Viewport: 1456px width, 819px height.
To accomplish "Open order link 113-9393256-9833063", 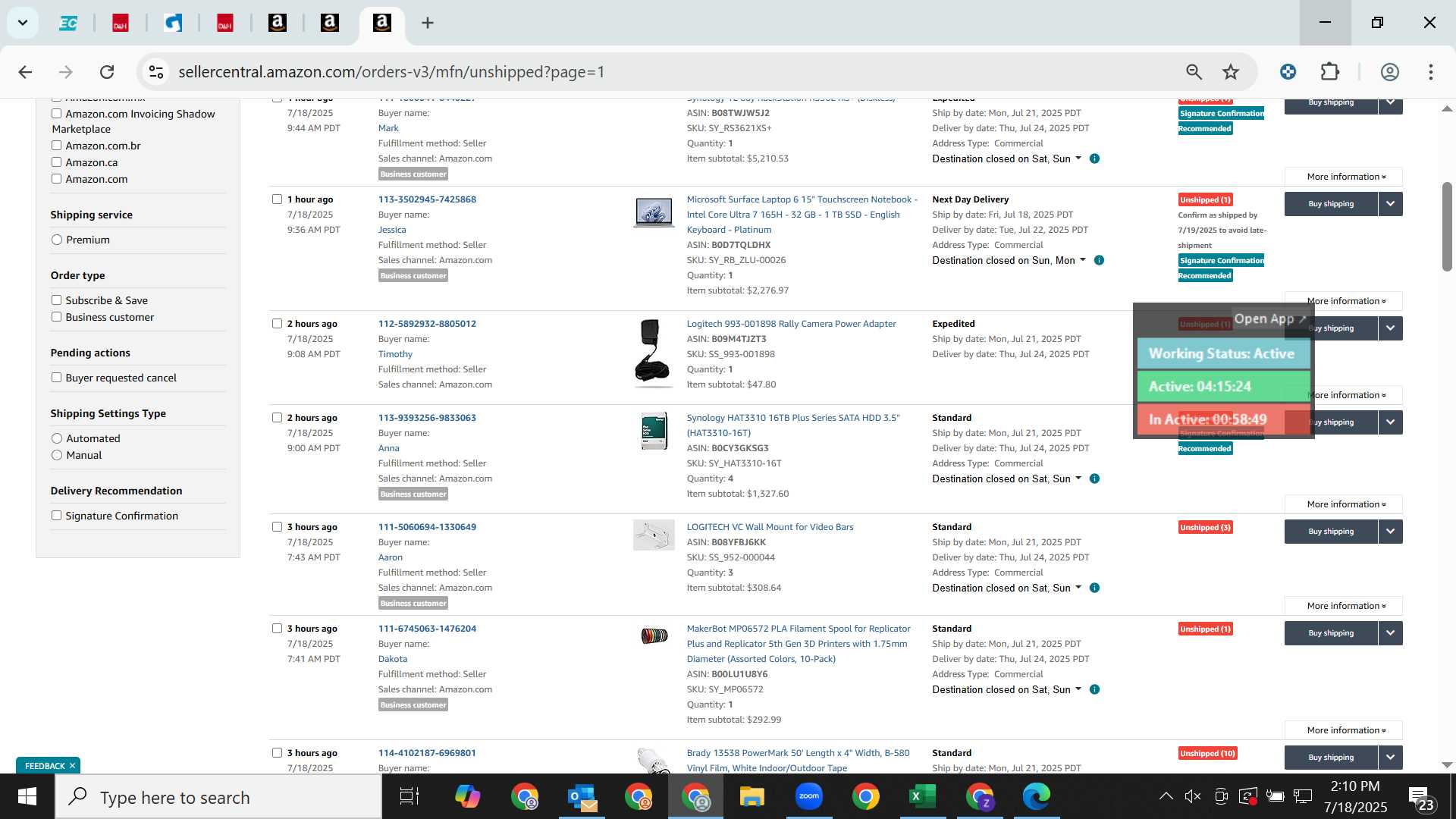I will pos(427,418).
